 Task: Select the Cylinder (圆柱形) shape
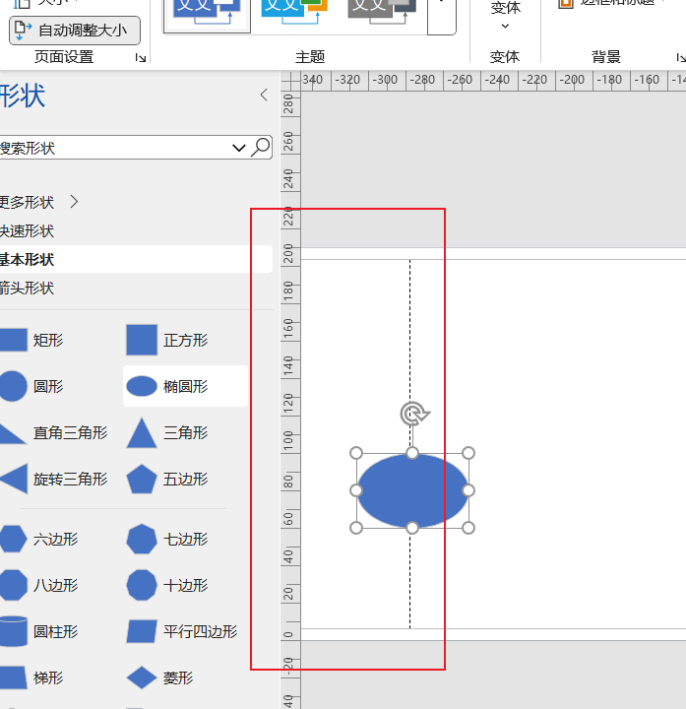[x=39, y=631]
